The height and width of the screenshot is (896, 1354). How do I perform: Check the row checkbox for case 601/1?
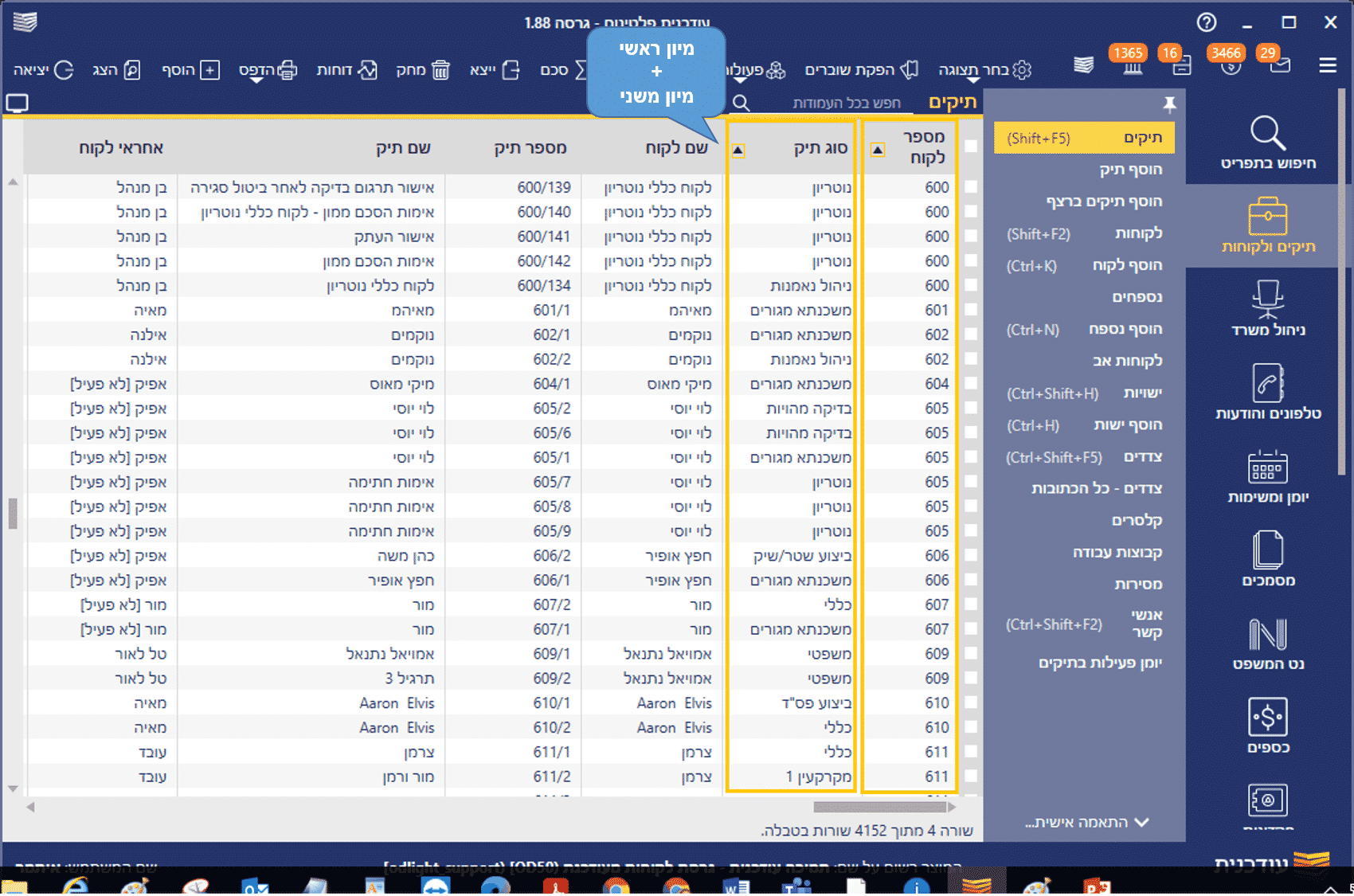970,310
